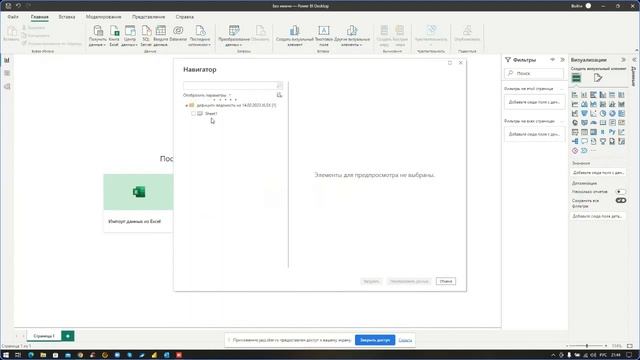Image resolution: width=640 pixels, height=360 pixels.
Task: Select the Sheet1 row in Navigator
Action: [x=211, y=113]
